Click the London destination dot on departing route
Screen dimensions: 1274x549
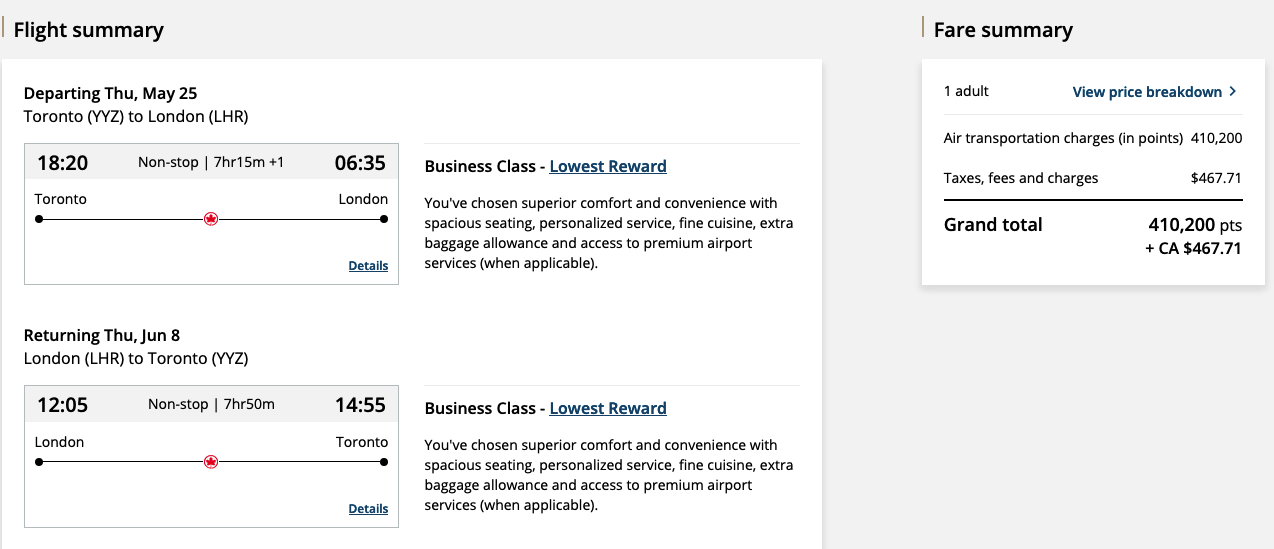384,219
